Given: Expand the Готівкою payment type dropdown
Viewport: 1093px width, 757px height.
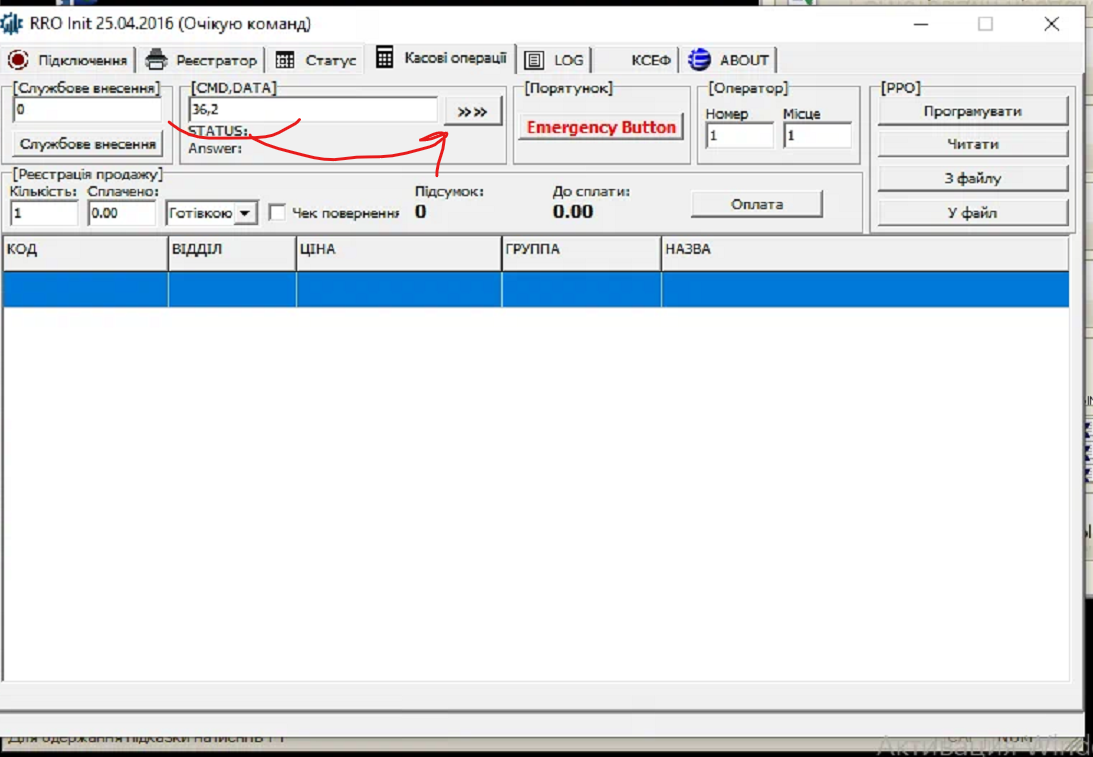Looking at the screenshot, I should [x=245, y=213].
